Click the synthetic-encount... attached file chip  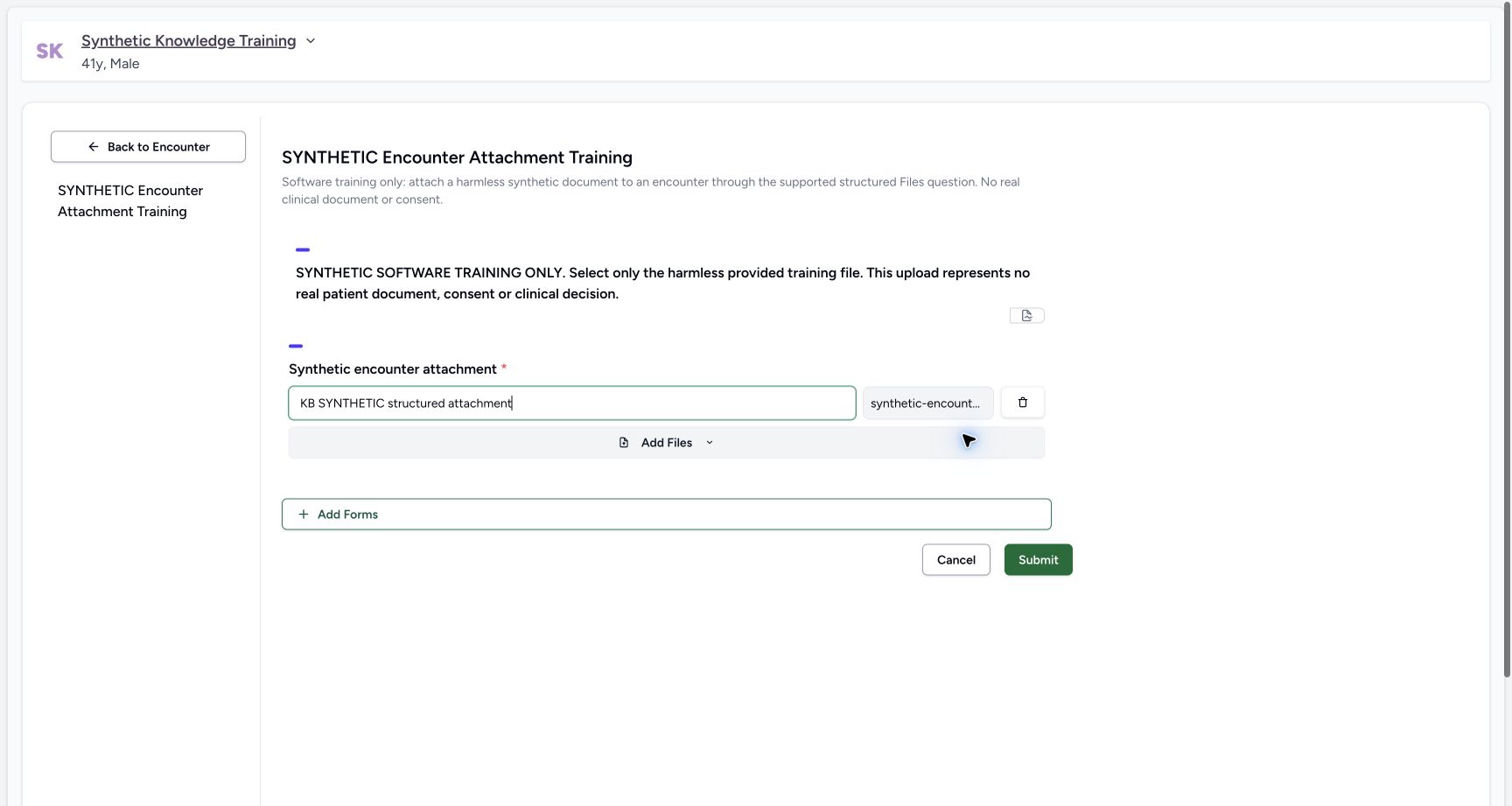(927, 403)
